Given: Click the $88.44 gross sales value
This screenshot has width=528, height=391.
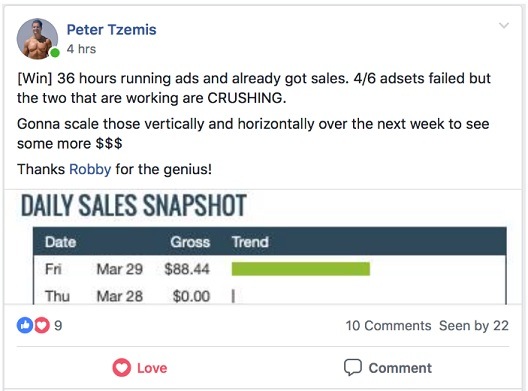Looking at the screenshot, I should (187, 269).
